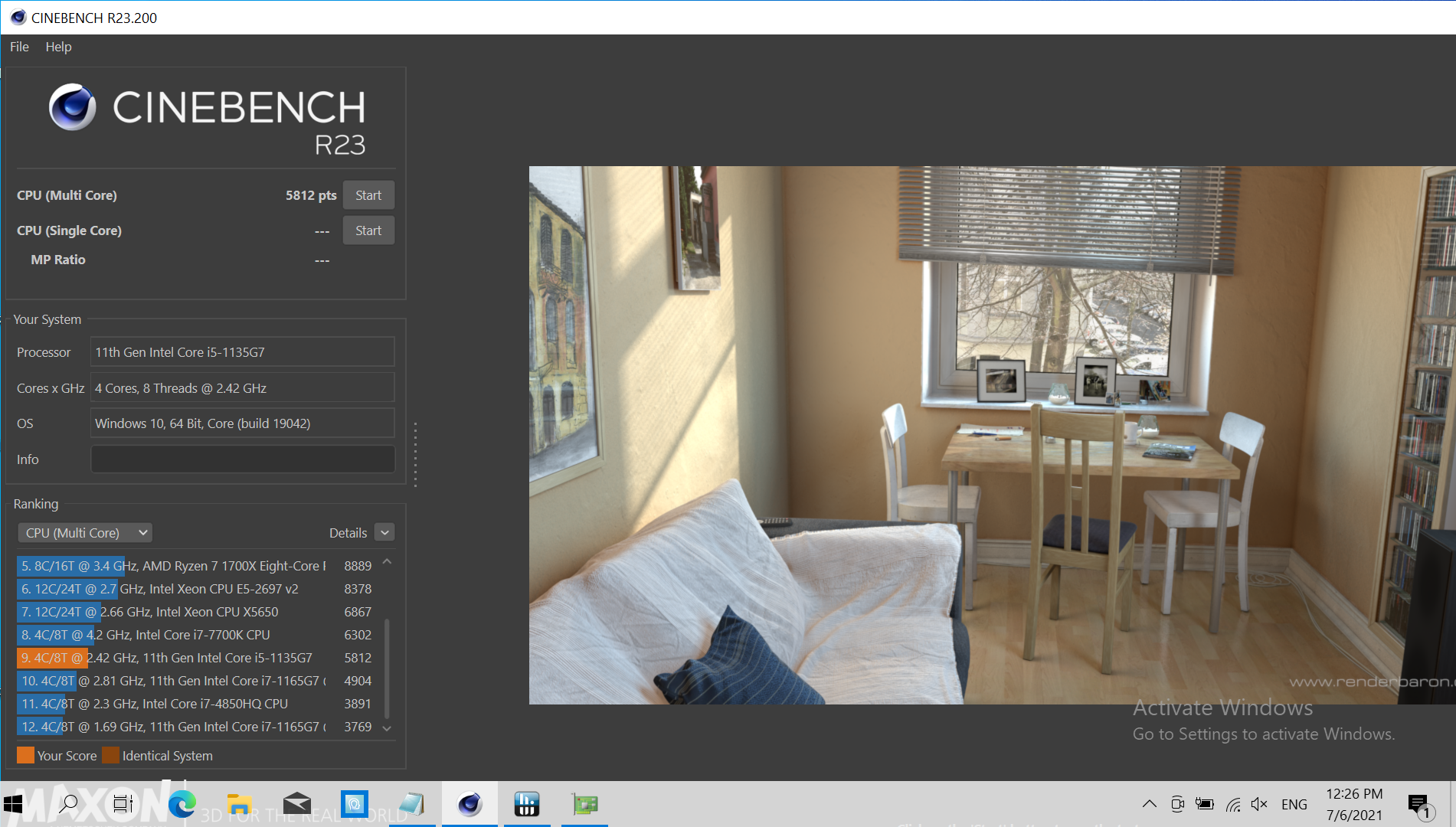
Task: Click the brown Identical System swatch
Action: click(110, 756)
